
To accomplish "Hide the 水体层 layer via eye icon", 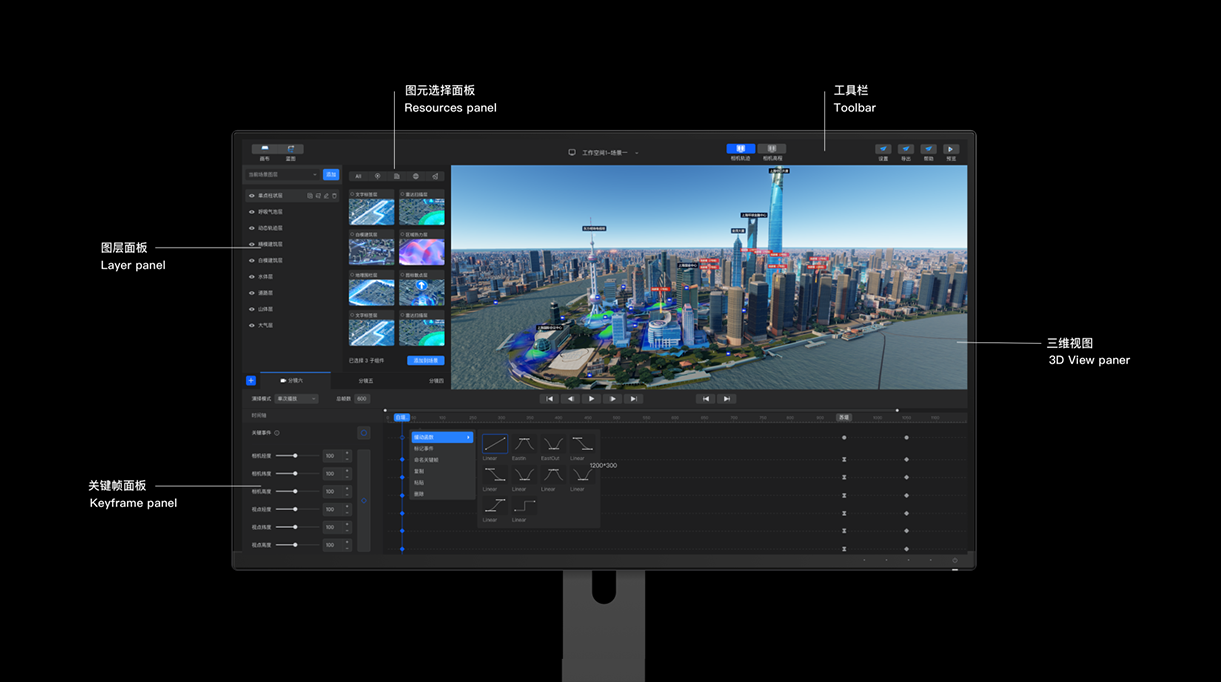I will coord(251,277).
